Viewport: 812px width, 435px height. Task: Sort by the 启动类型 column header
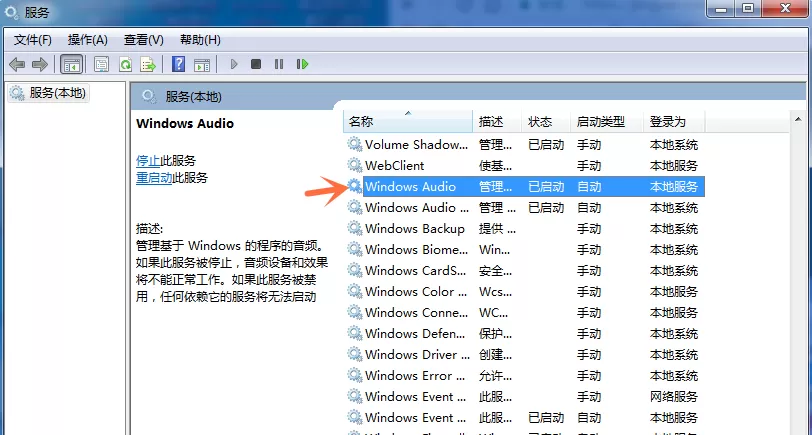606,122
